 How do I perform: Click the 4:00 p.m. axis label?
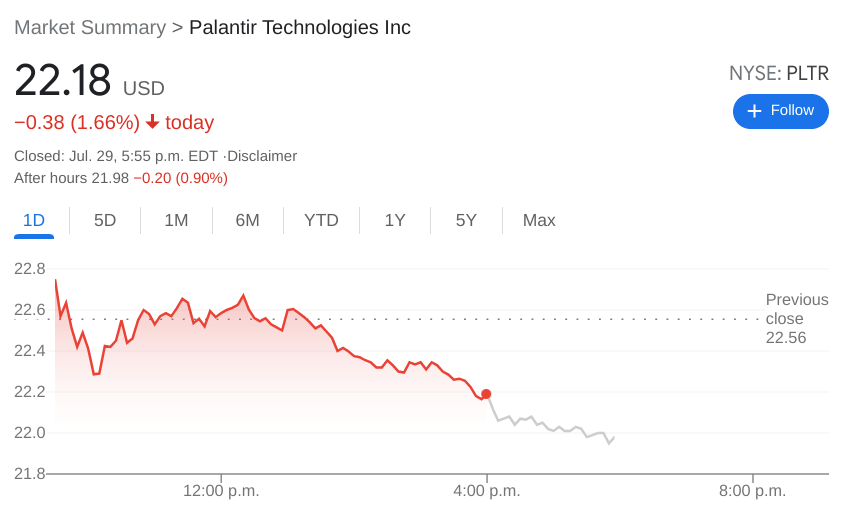click(x=486, y=491)
